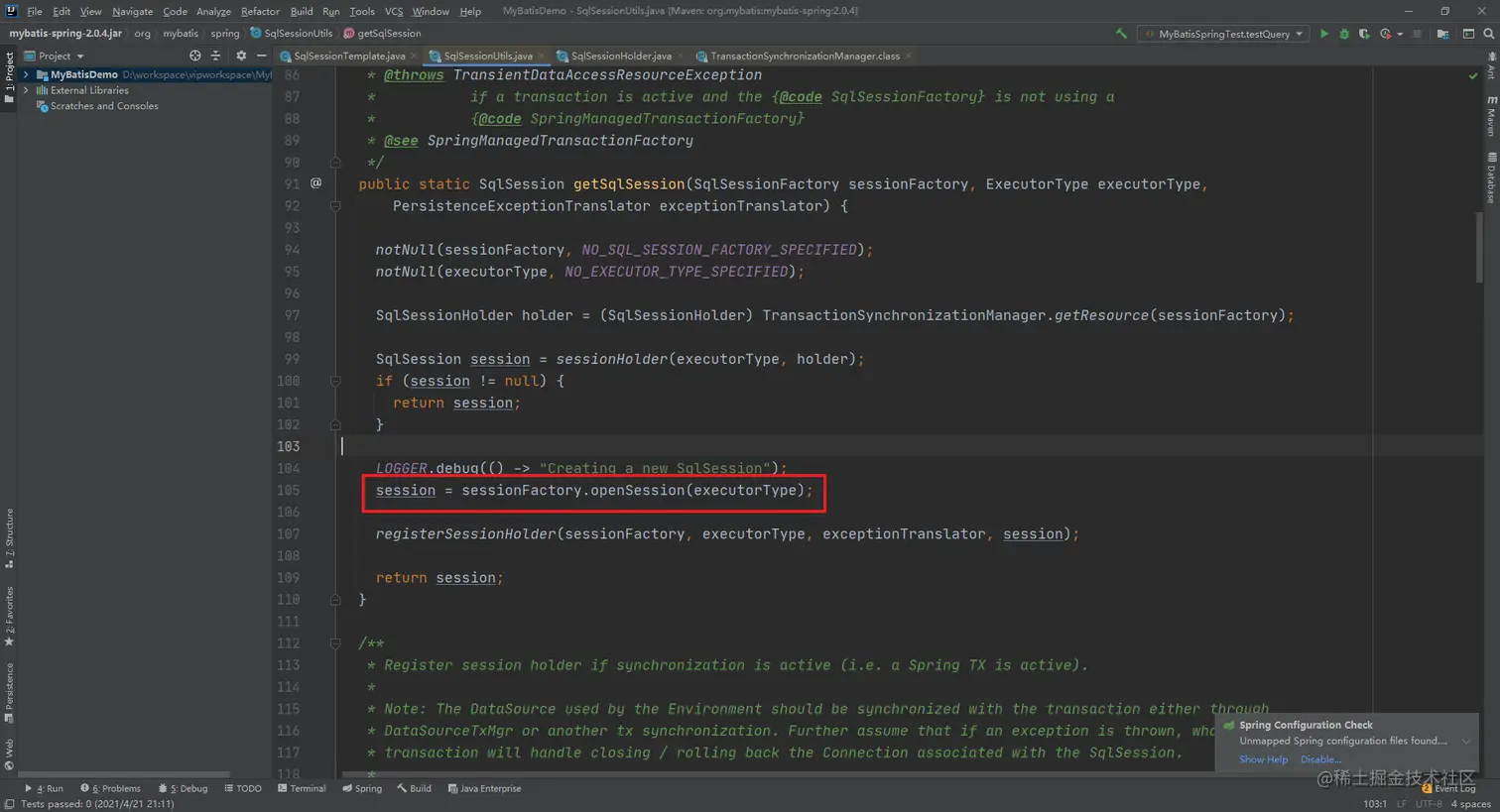Click the tool windows quick access icon in status bar
1500x812 pixels.
9,804
